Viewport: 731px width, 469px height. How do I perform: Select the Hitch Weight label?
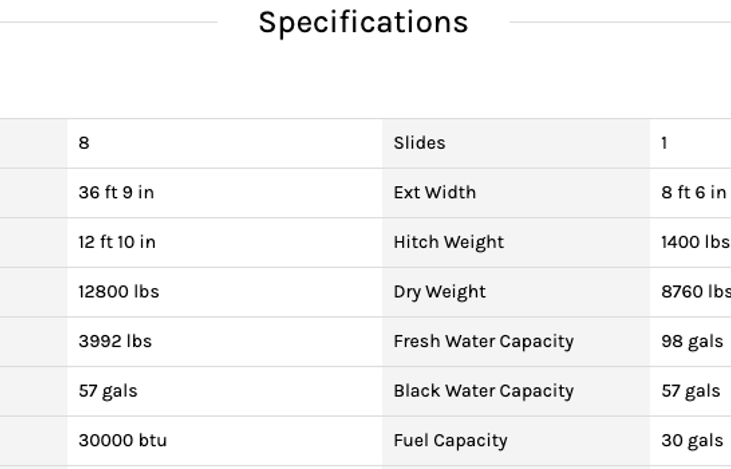pyautogui.click(x=449, y=242)
